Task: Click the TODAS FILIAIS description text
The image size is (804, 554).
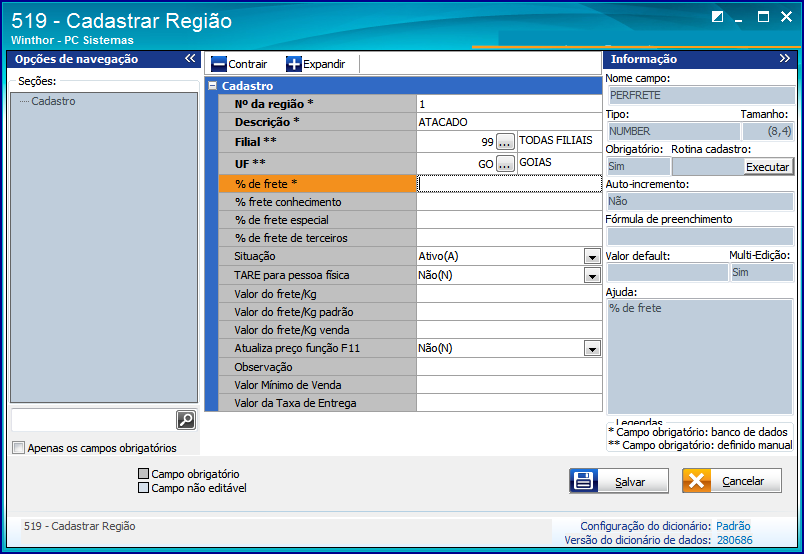Action: coord(556,140)
